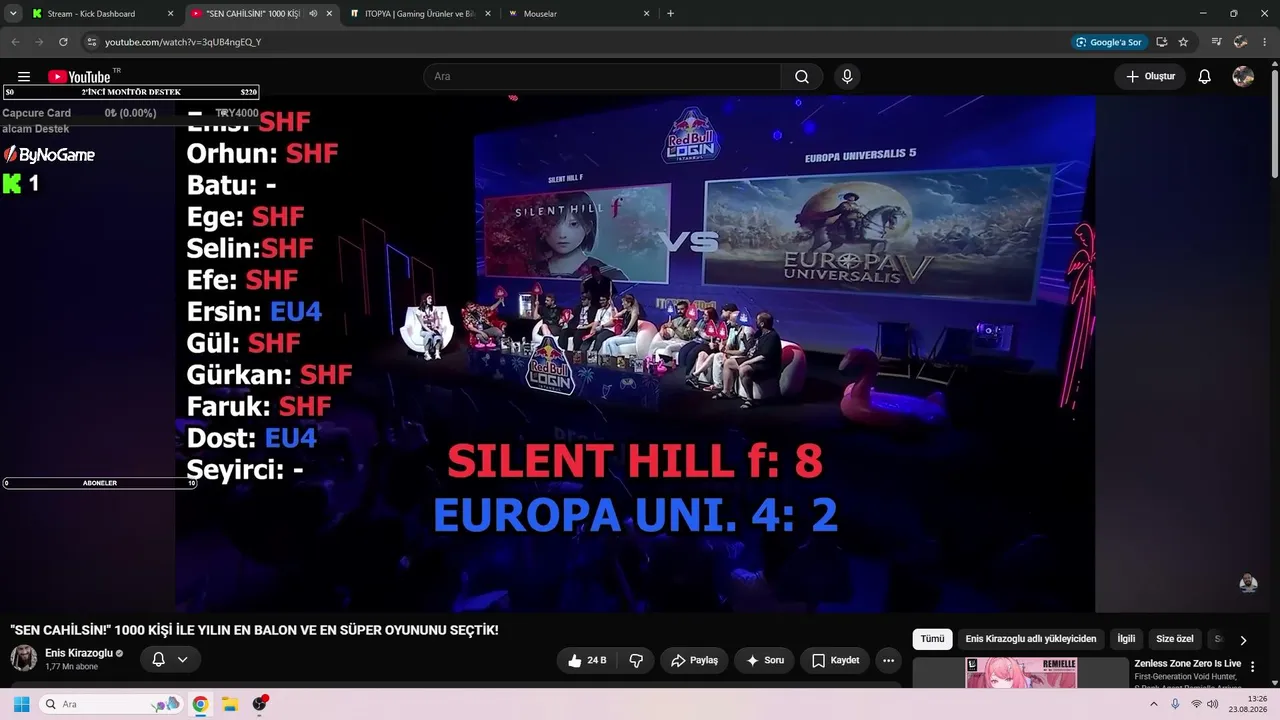Open the Chrome profile avatar

[x=1241, y=42]
